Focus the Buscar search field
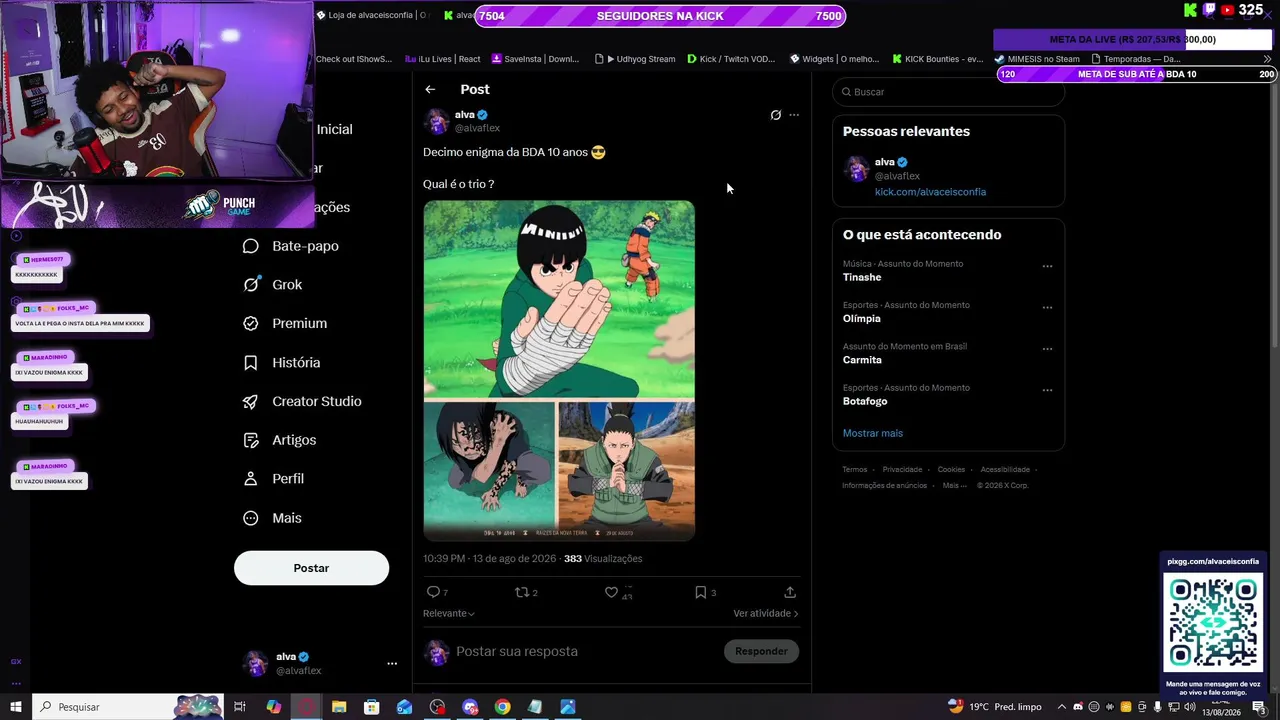1280x720 pixels. click(x=948, y=92)
